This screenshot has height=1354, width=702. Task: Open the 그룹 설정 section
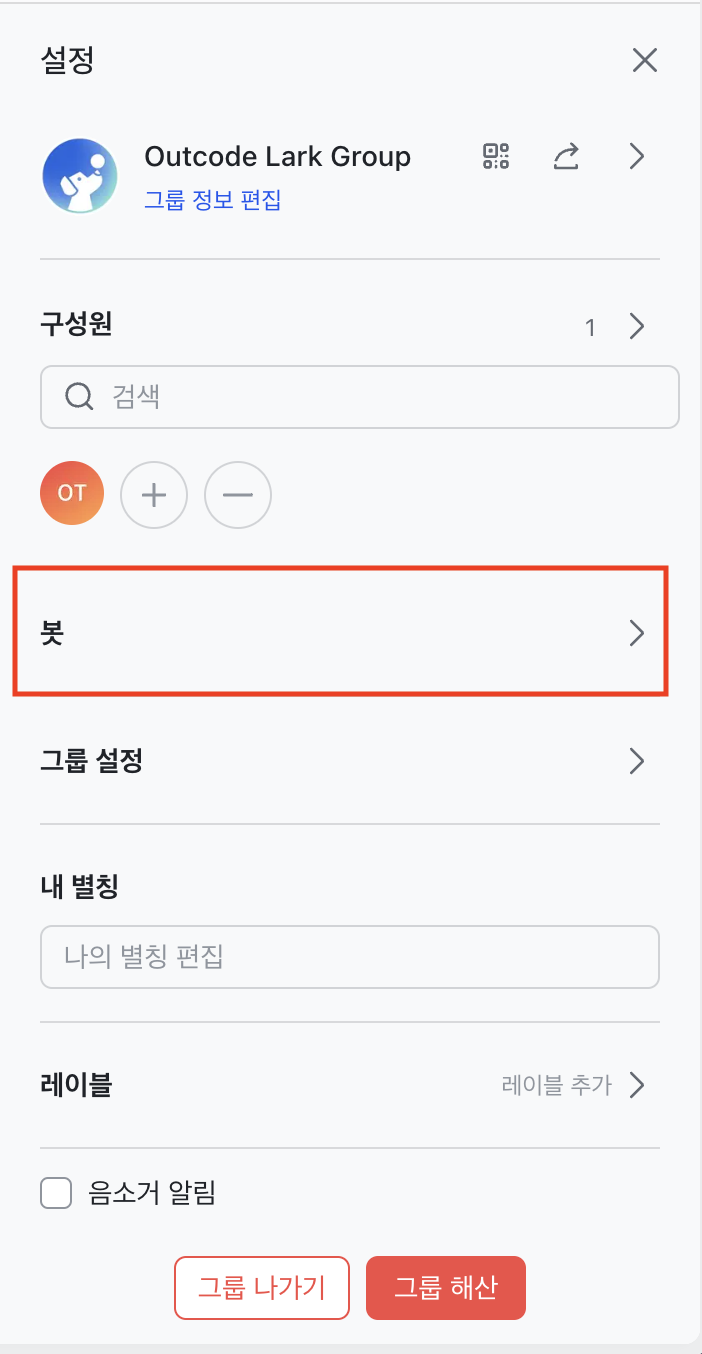tap(340, 762)
